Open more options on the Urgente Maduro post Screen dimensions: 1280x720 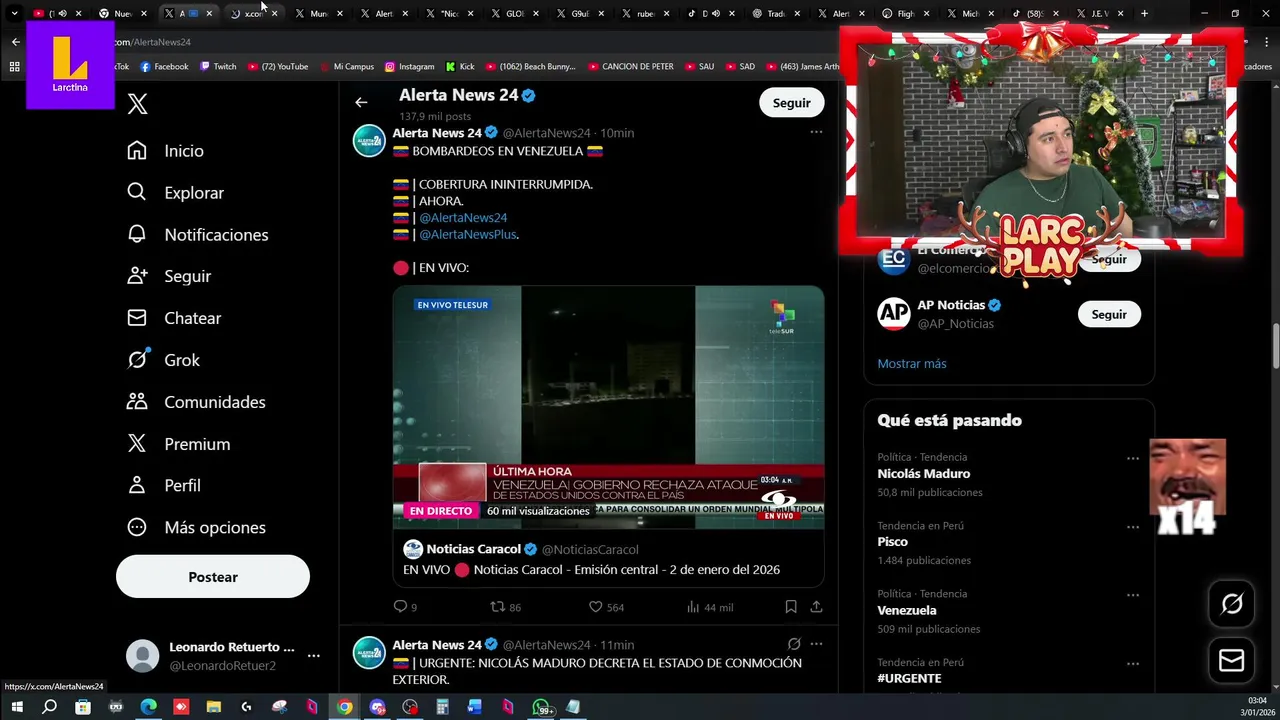[816, 644]
